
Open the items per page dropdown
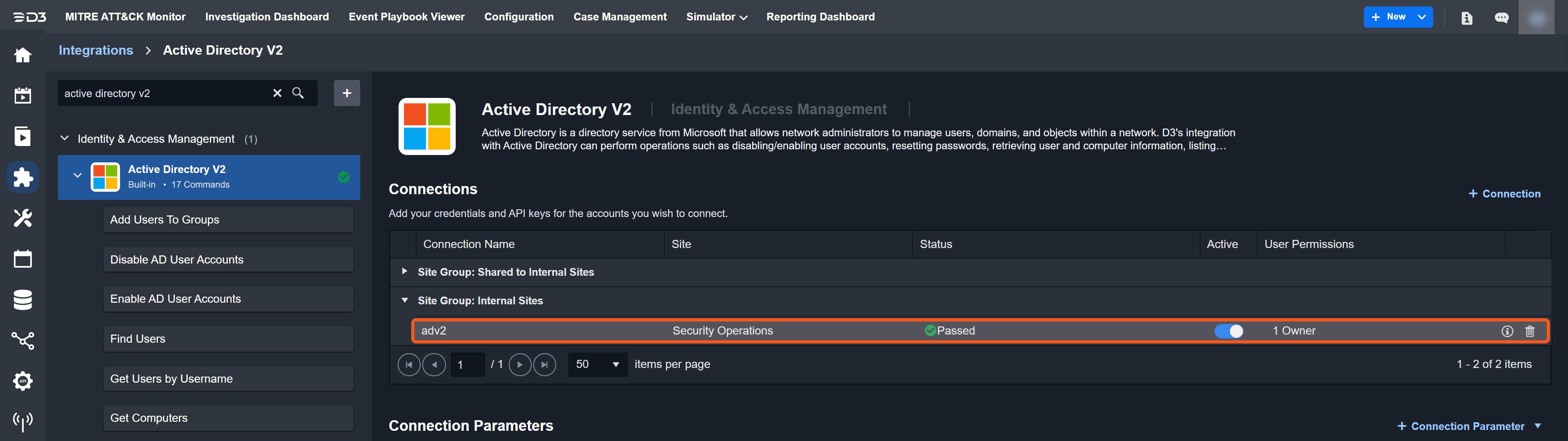pyautogui.click(x=597, y=364)
